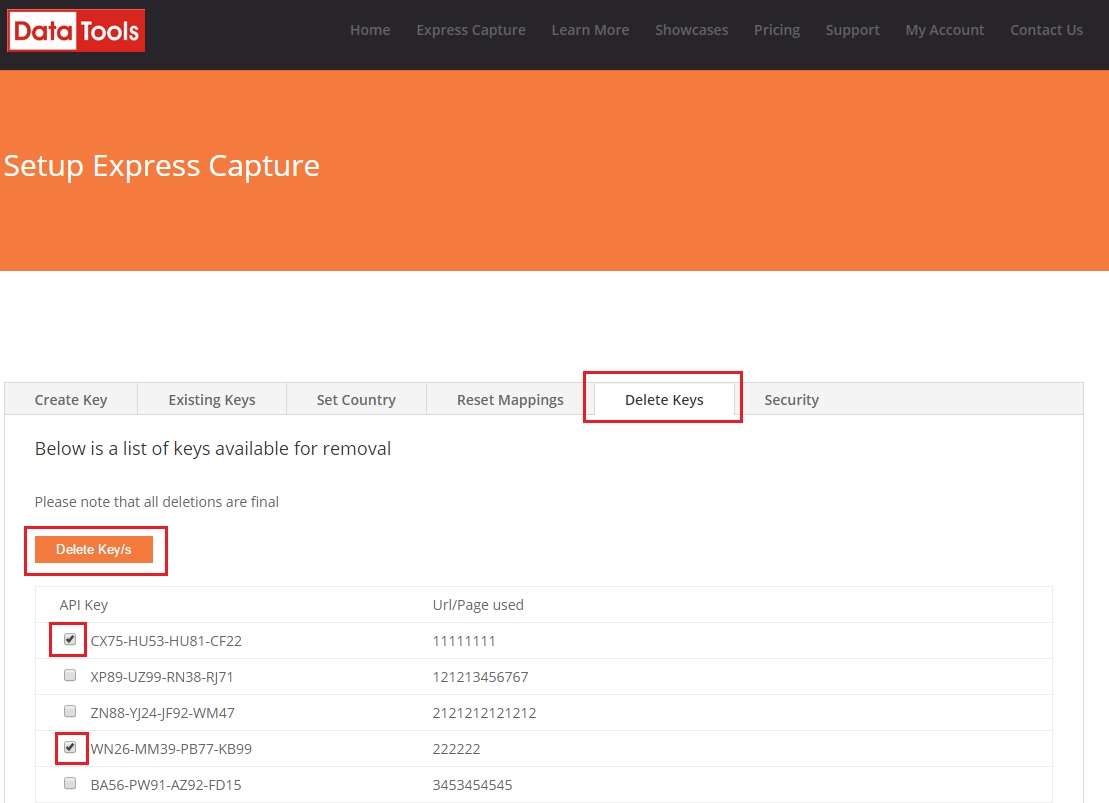Image resolution: width=1109 pixels, height=803 pixels.
Task: Open the Pricing page
Action: [x=777, y=30]
